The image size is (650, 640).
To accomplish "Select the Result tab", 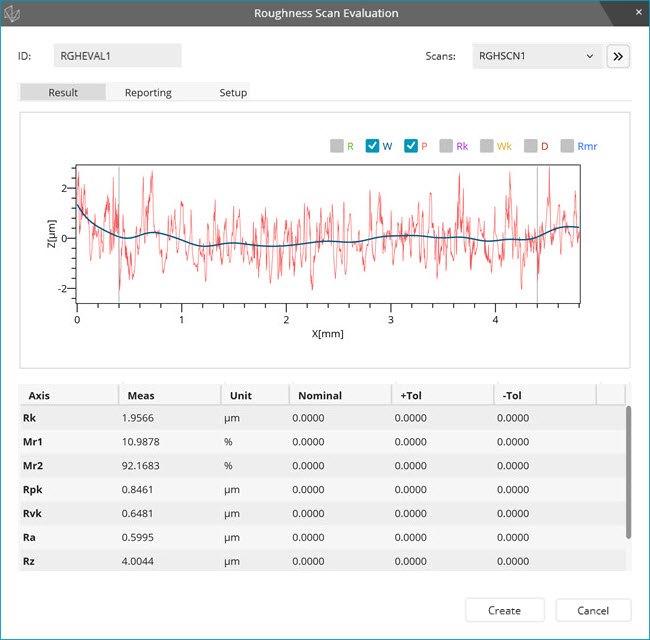I will 63,92.
